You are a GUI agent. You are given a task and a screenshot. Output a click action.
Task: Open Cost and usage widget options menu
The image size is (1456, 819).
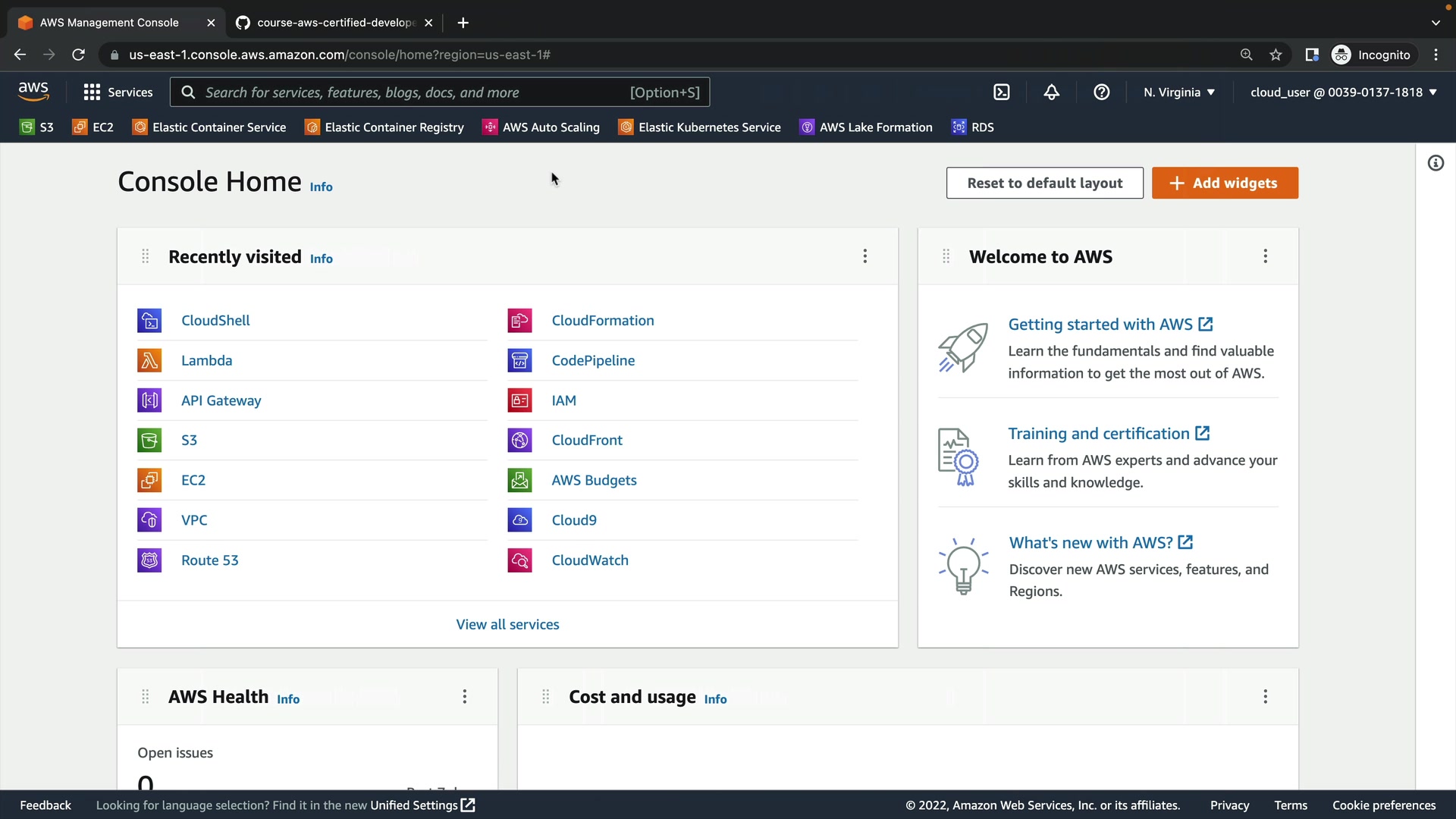(x=1265, y=696)
